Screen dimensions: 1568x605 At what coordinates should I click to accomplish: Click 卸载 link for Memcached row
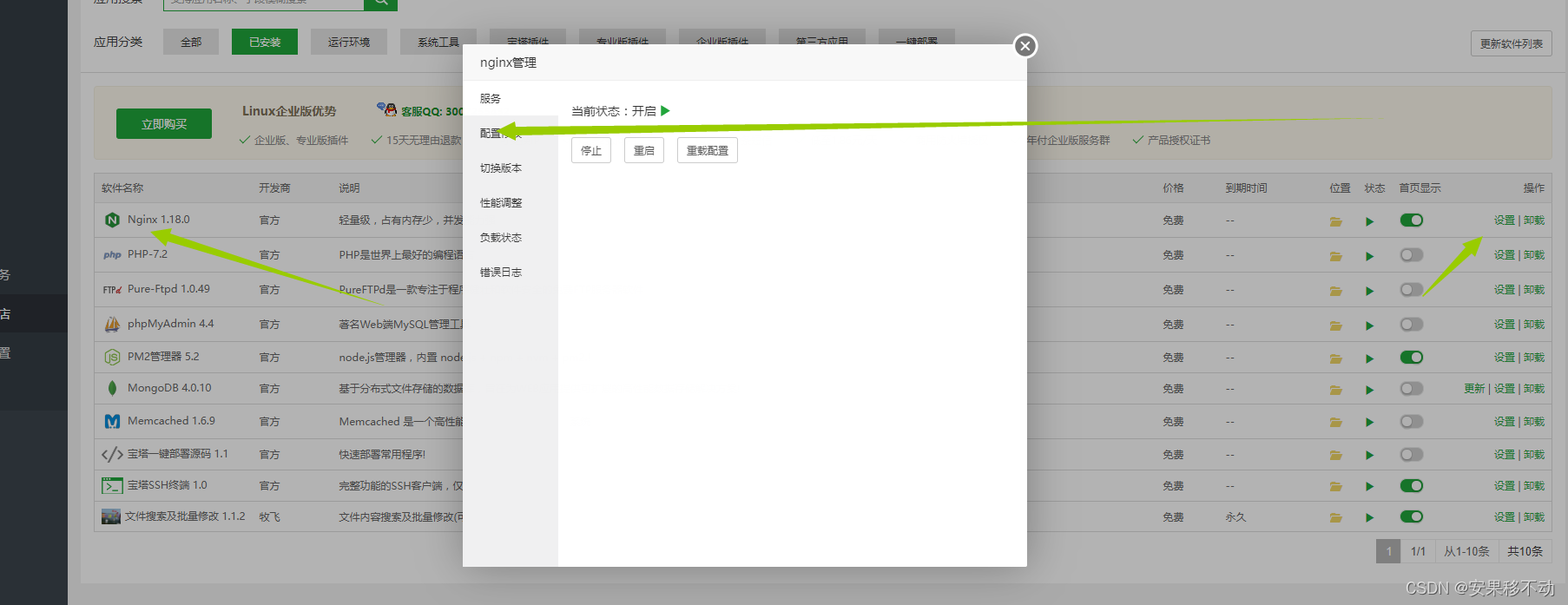pyautogui.click(x=1534, y=422)
